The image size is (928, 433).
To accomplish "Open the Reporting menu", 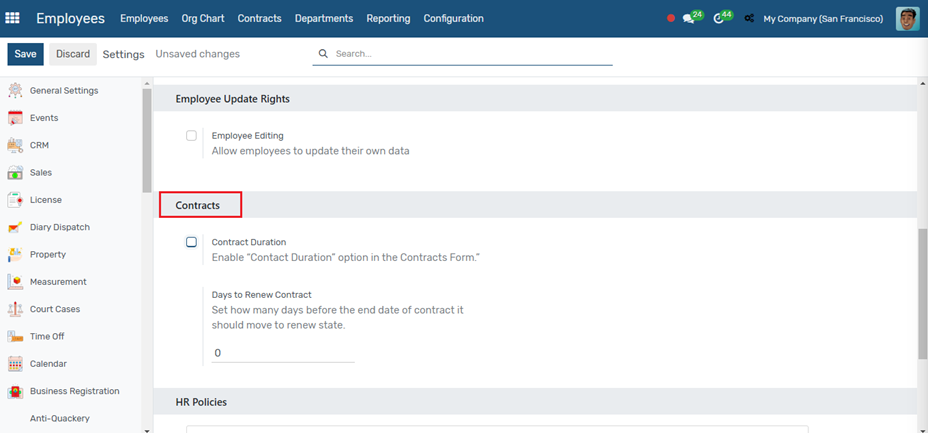I will (388, 18).
